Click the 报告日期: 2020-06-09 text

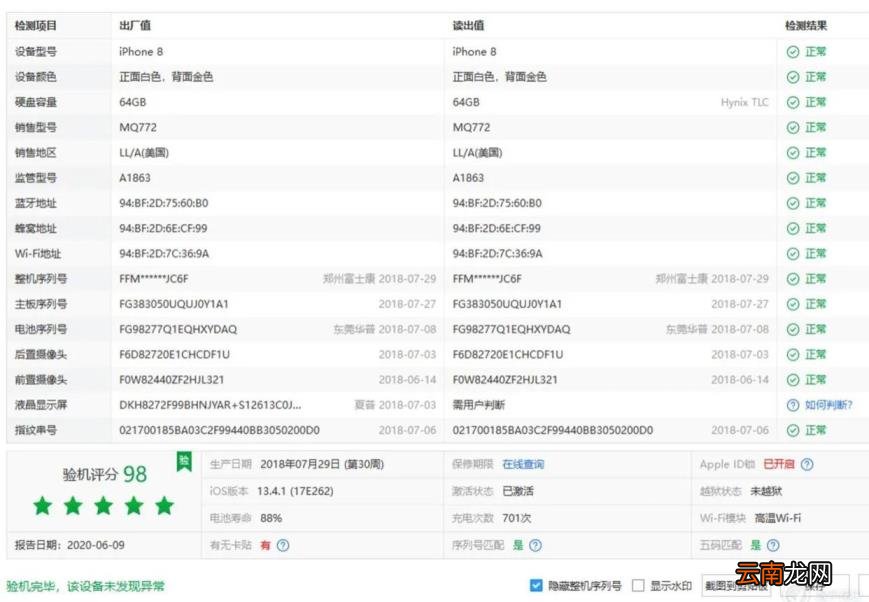[70, 545]
